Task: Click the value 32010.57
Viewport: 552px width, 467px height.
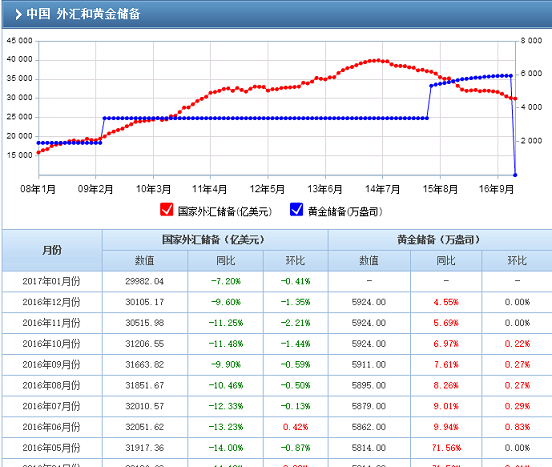Action: click(x=145, y=406)
